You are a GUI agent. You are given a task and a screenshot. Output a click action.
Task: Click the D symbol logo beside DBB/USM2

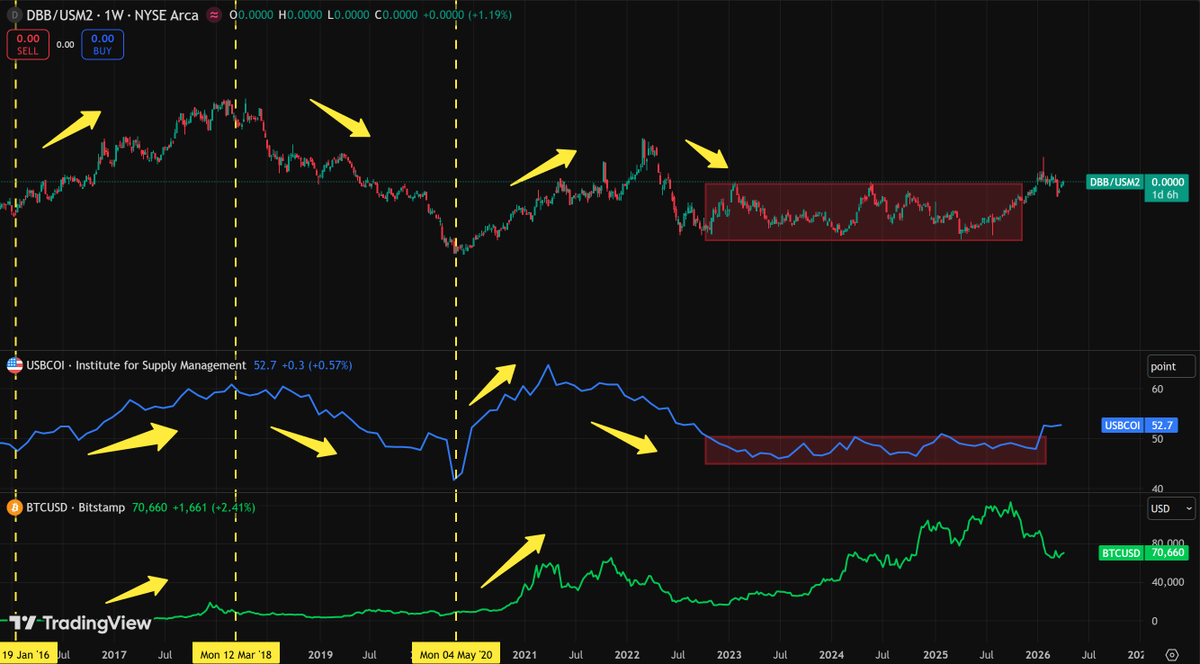click(14, 16)
